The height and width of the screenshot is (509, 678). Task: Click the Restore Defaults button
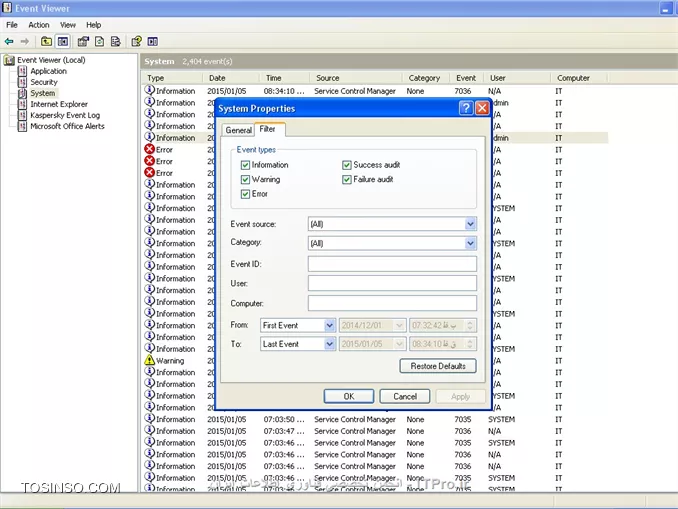click(438, 366)
